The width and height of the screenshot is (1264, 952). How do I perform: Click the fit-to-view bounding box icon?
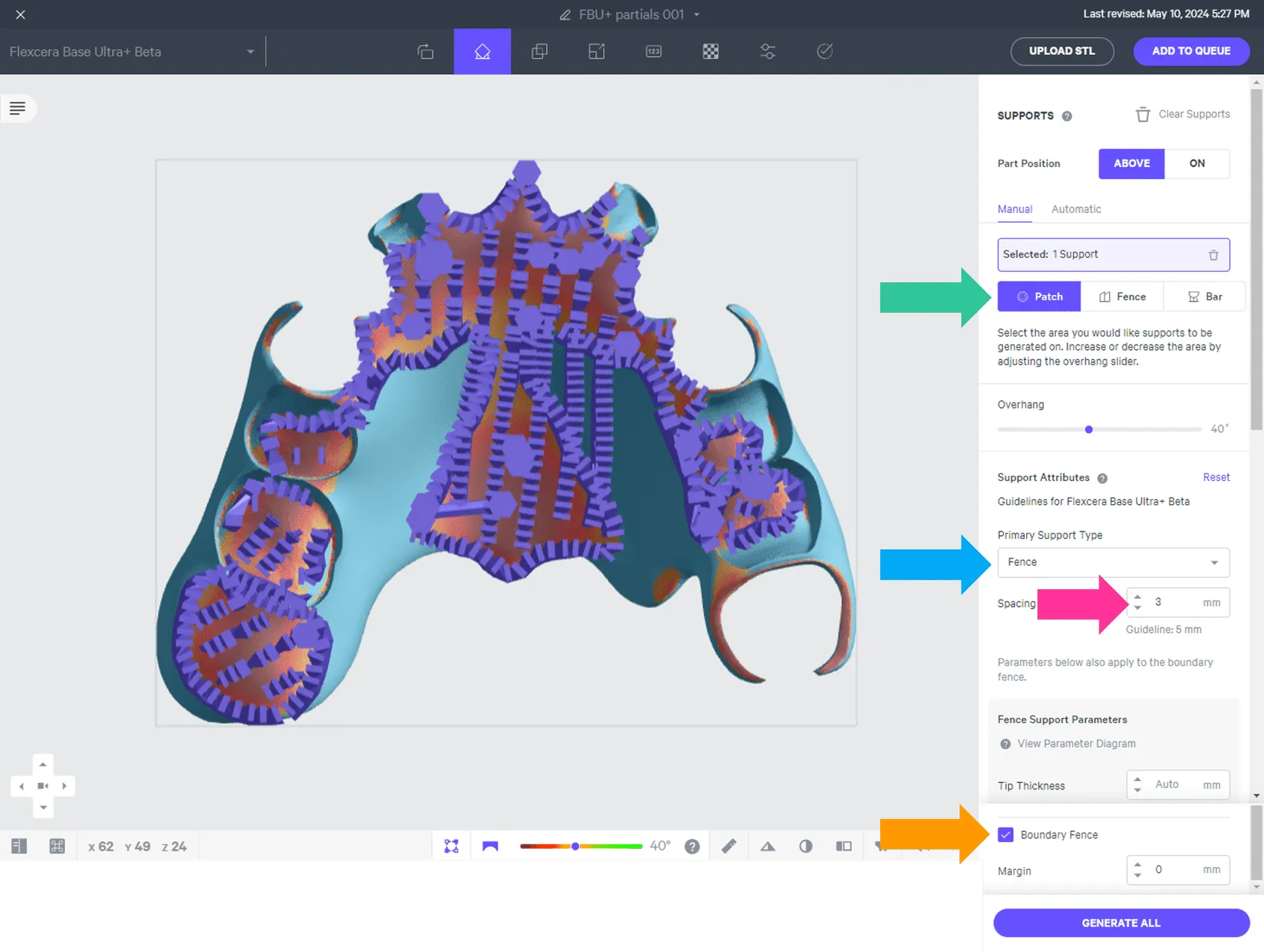451,846
